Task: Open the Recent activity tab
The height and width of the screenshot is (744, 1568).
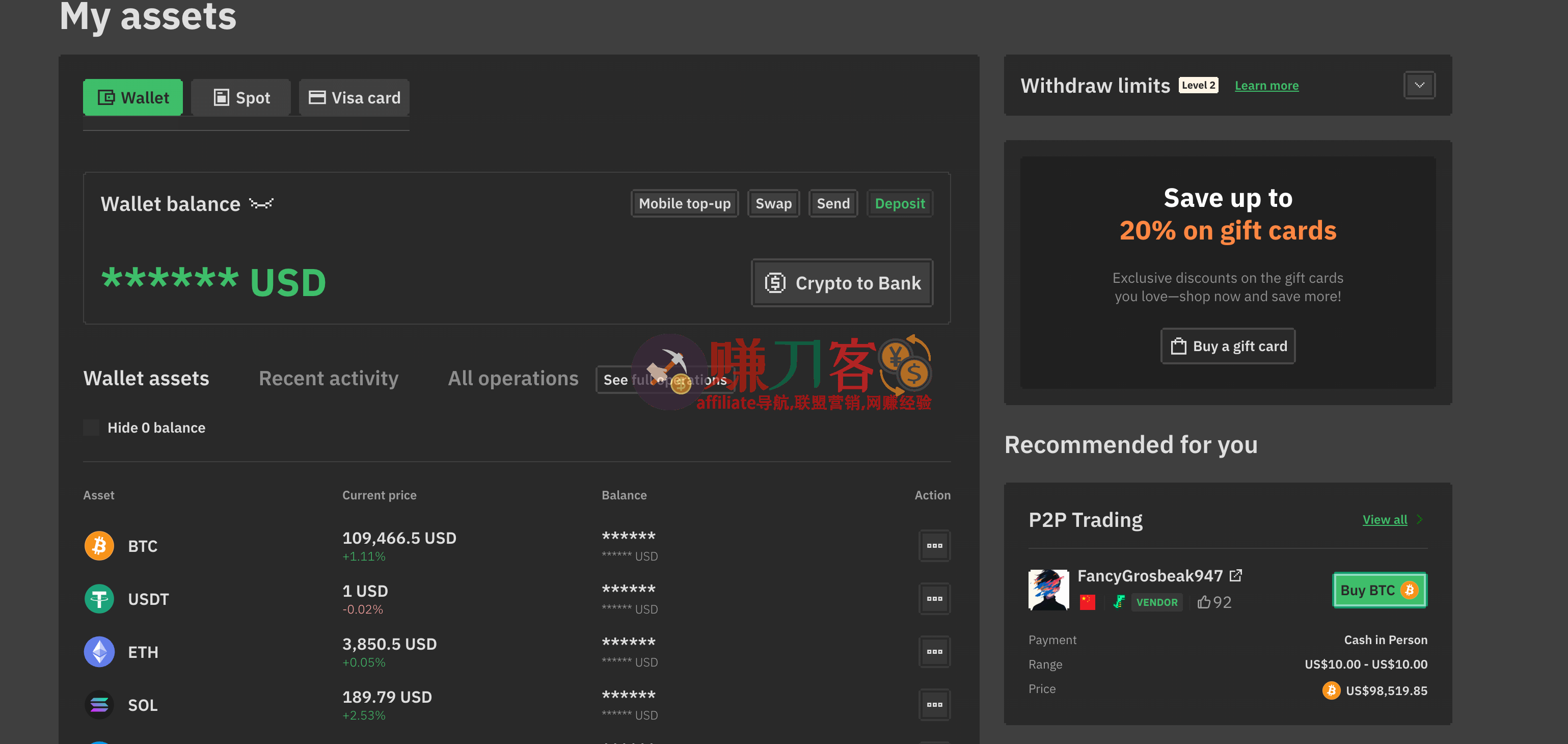Action: point(328,378)
